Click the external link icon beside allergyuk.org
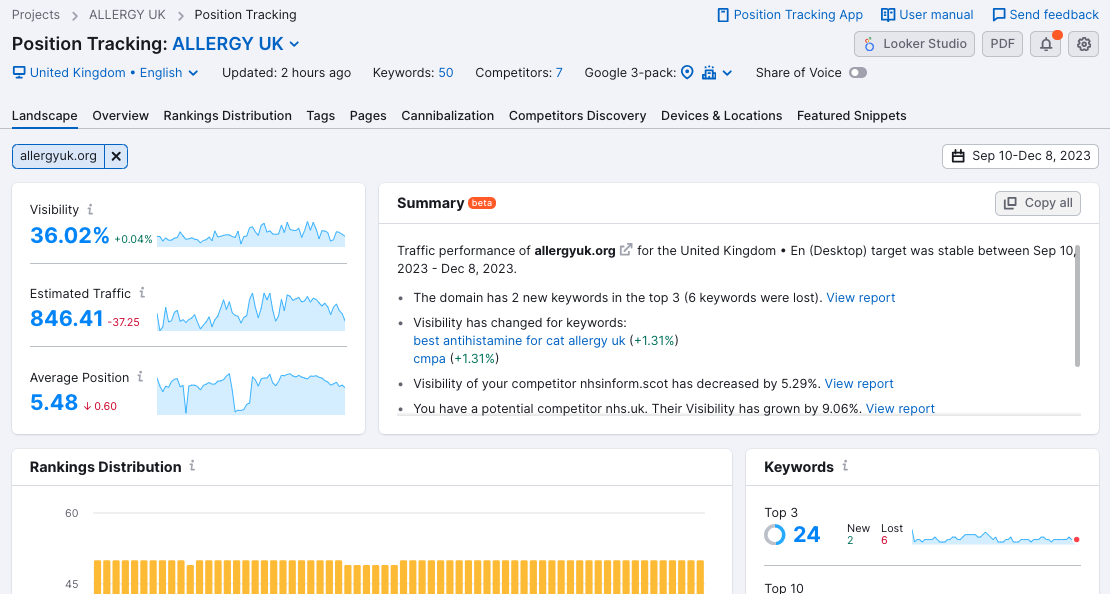1110x594 pixels. (626, 250)
